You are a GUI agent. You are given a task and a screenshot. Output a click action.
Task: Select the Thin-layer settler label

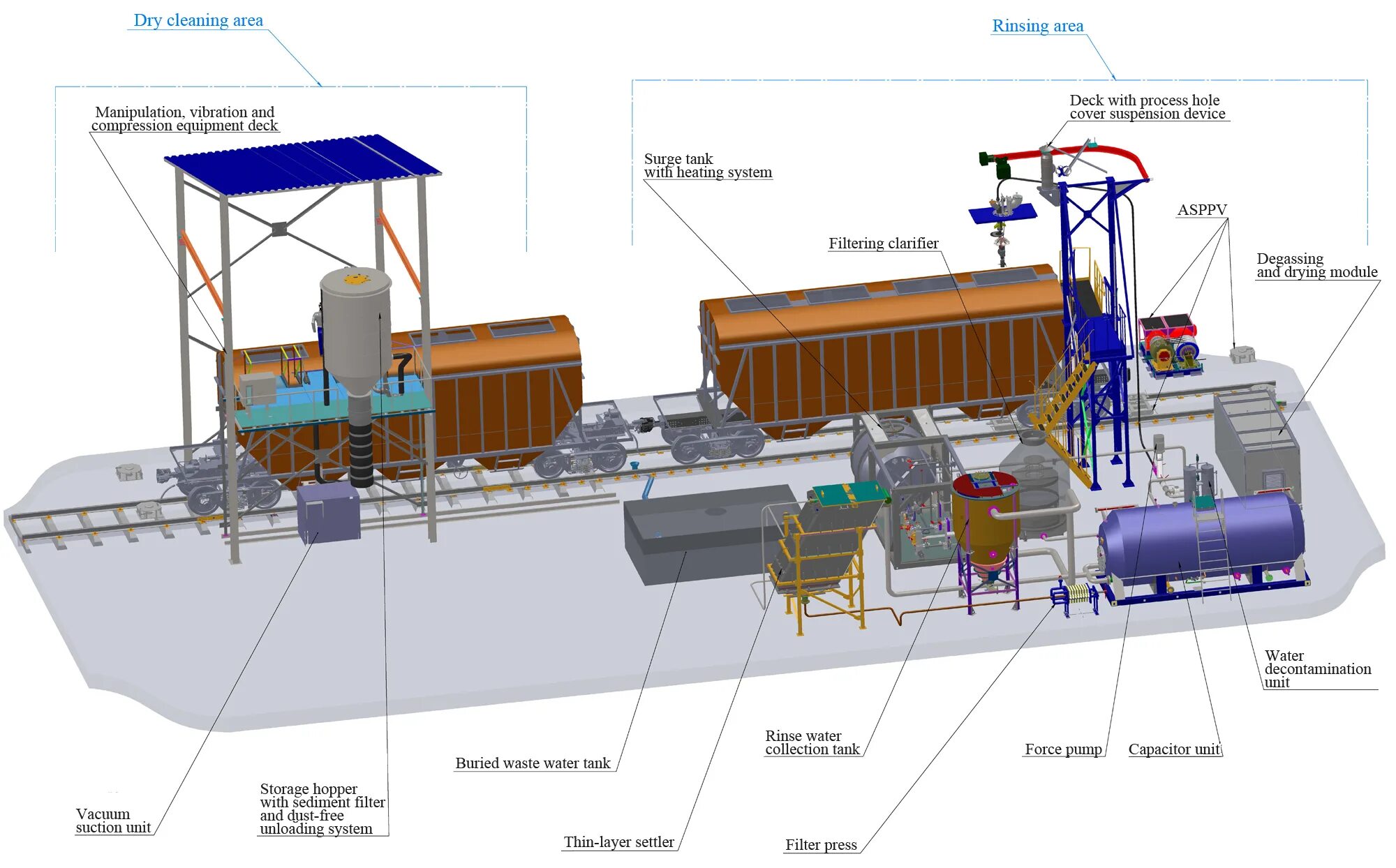point(618,841)
